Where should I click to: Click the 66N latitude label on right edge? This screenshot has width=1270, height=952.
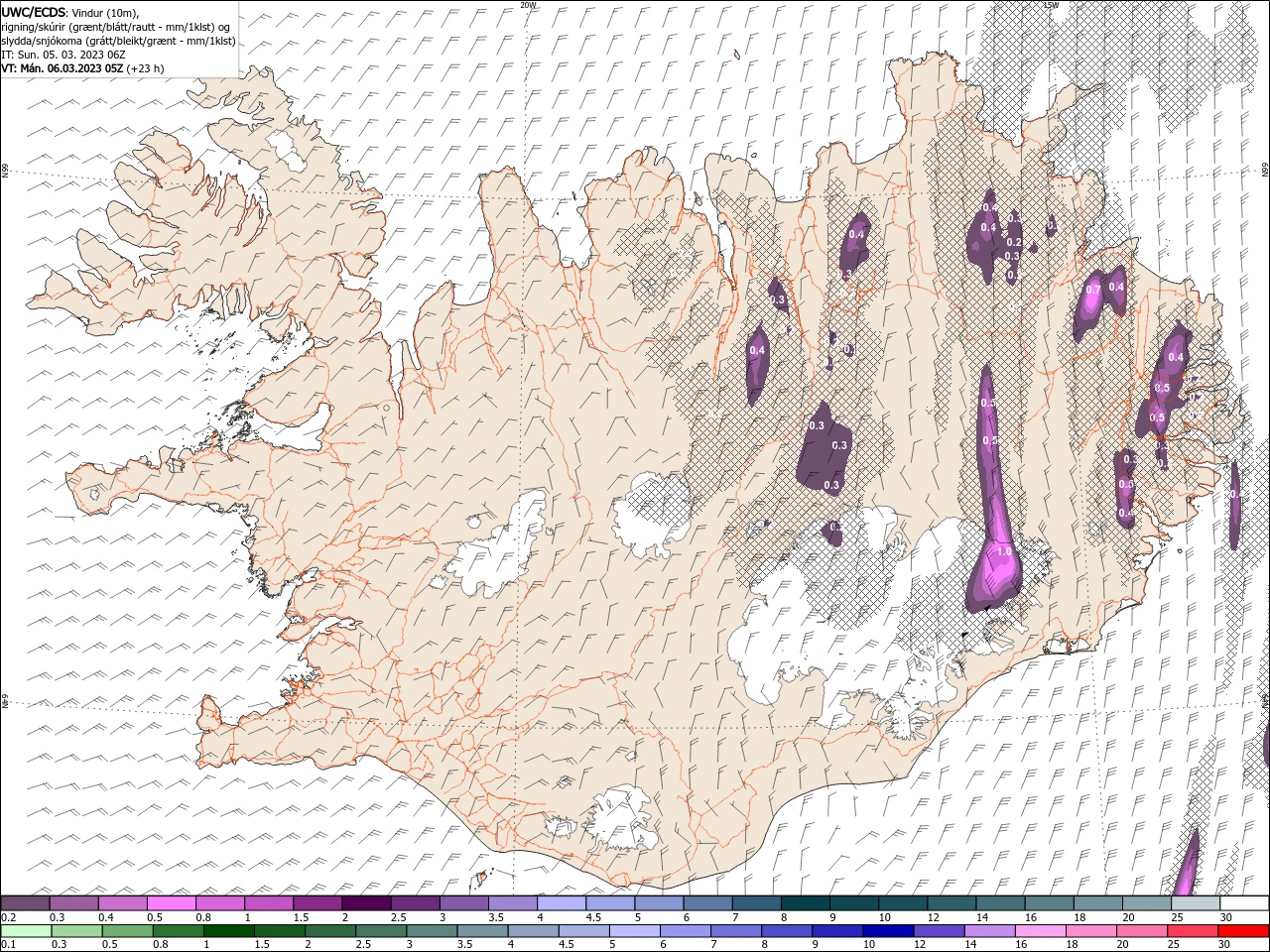(1264, 172)
